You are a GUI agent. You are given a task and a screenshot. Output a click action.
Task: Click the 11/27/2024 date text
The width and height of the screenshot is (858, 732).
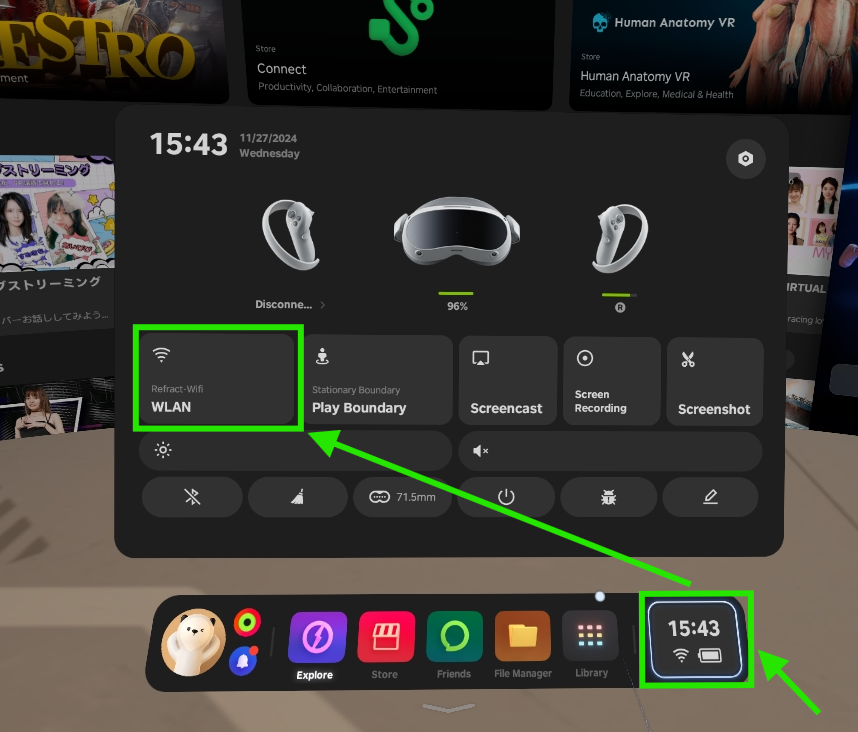point(268,138)
